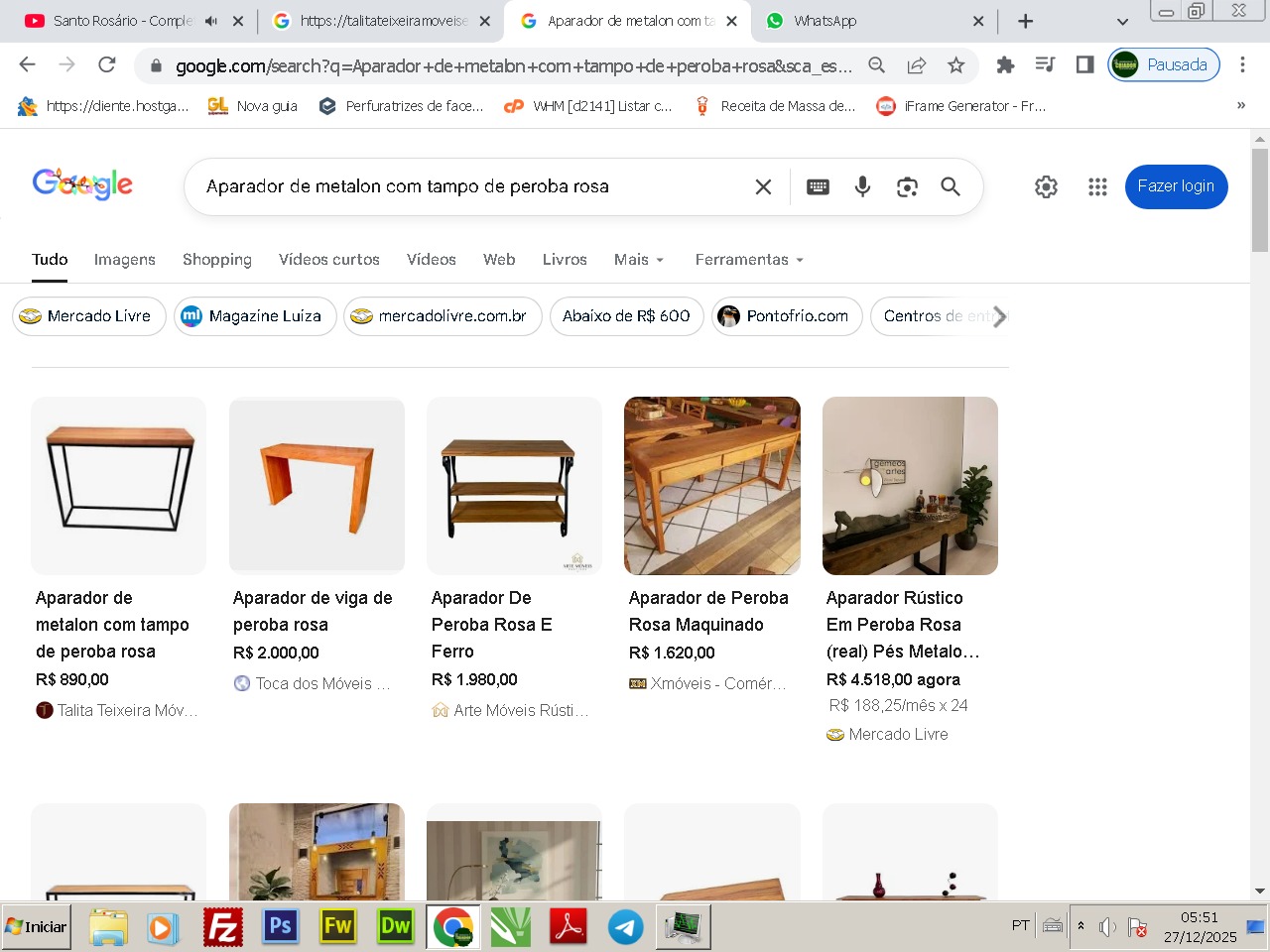This screenshot has height=952, width=1270.
Task: Open Chrome extensions puzzle icon
Action: [1005, 65]
